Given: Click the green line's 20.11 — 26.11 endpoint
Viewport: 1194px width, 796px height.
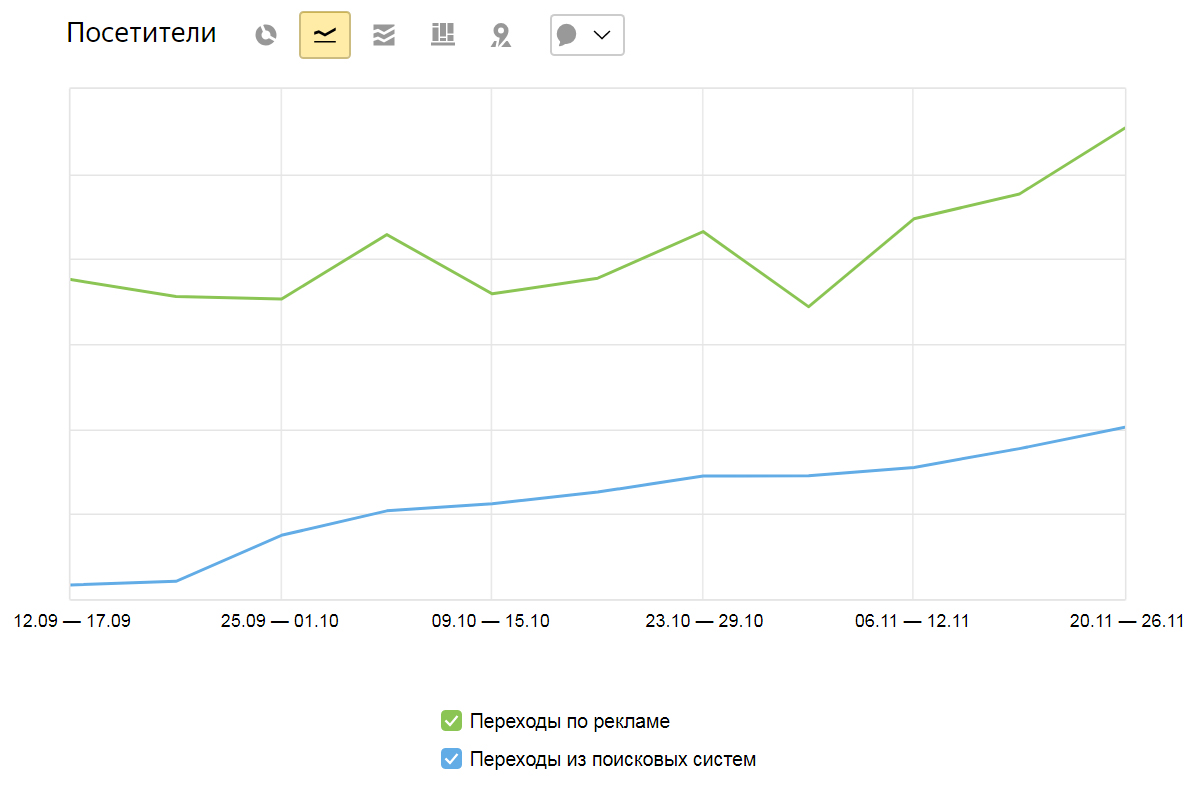Looking at the screenshot, I should coord(1124,129).
